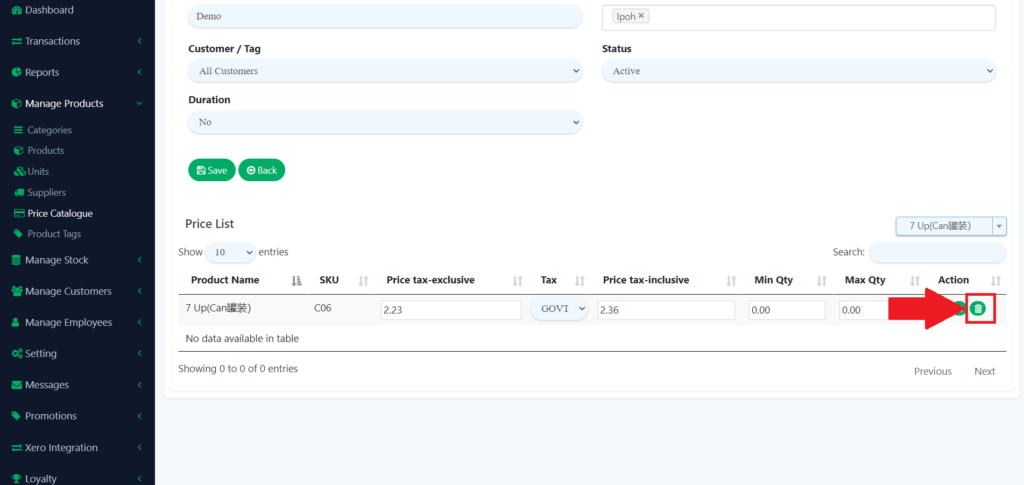Click the Dashboard icon in the sidebar
The image size is (1024, 485).
pos(16,10)
